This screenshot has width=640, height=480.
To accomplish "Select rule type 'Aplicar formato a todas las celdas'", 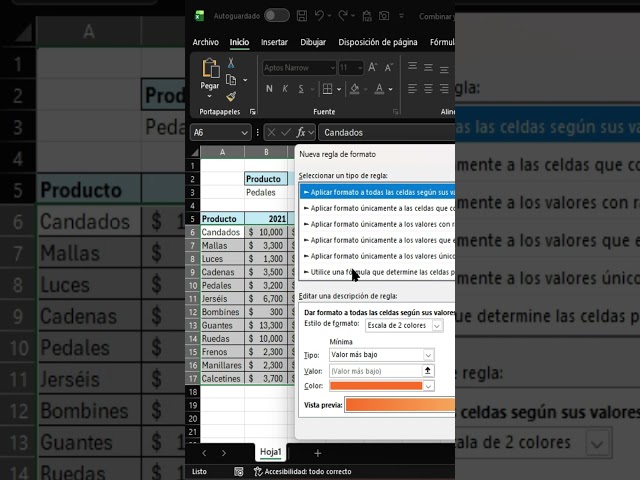I will (x=378, y=192).
